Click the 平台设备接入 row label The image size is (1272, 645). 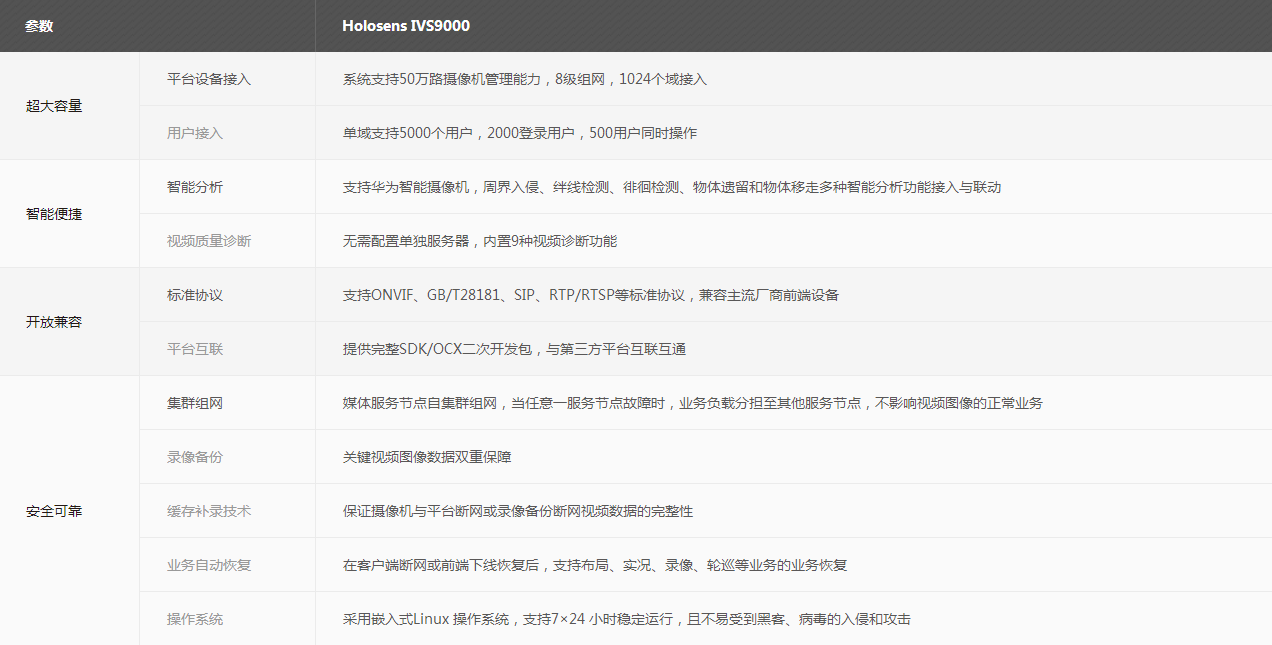point(209,79)
